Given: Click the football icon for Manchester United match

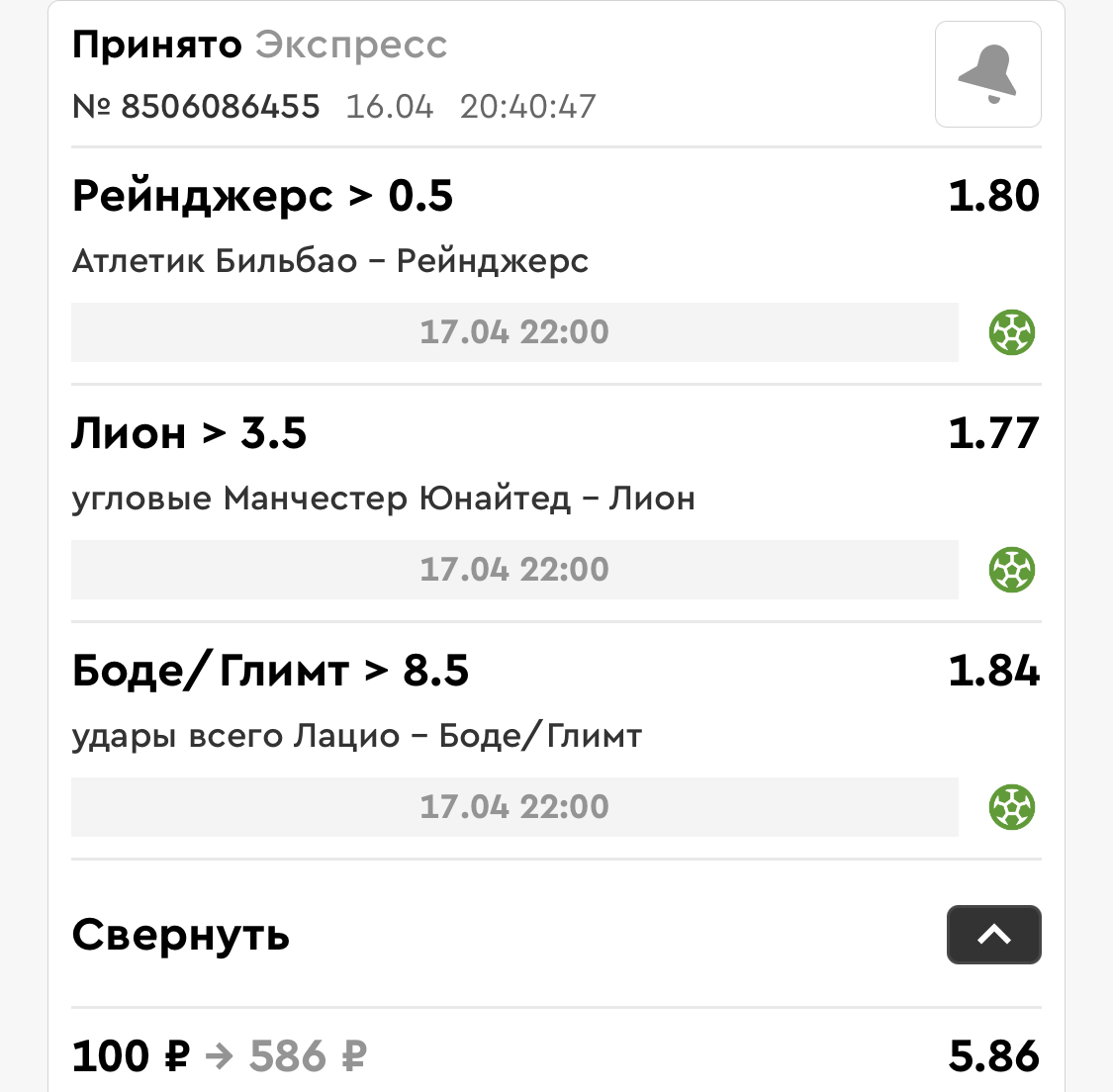Looking at the screenshot, I should 1011,570.
